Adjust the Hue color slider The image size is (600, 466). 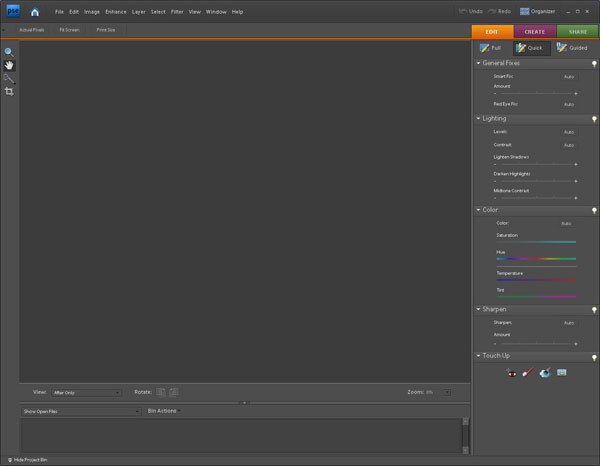[x=536, y=259]
